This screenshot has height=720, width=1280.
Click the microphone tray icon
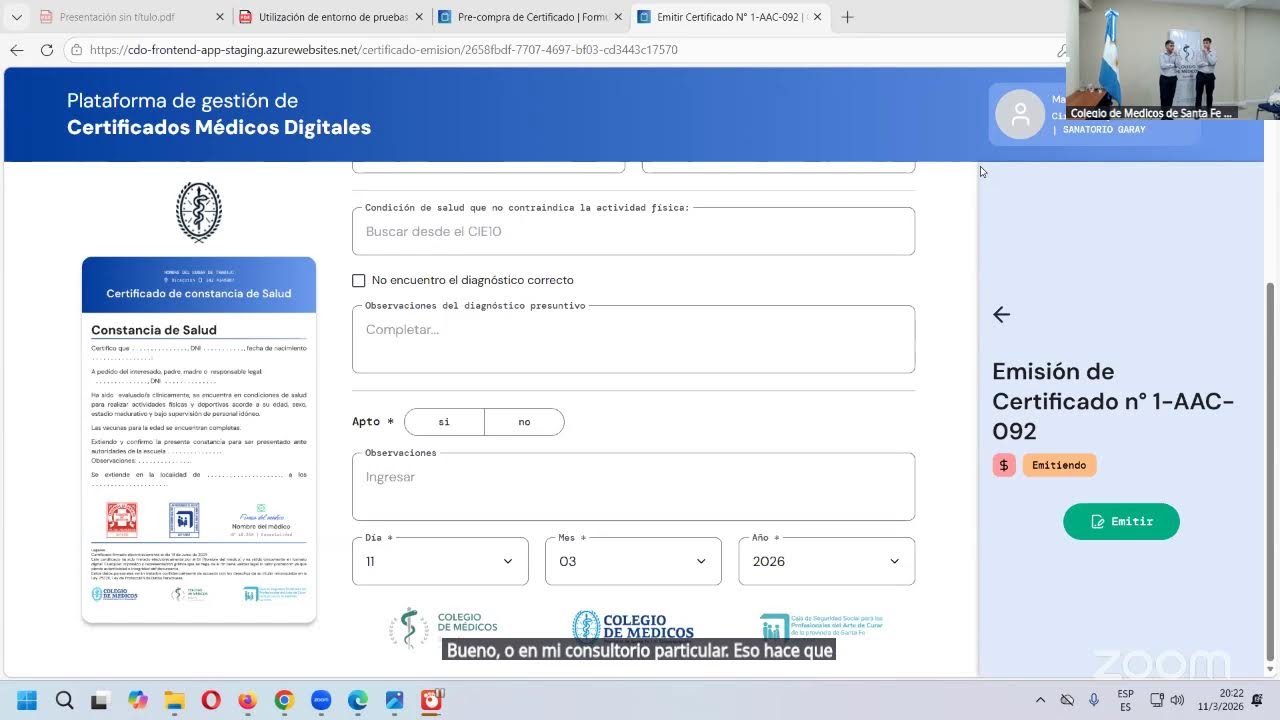pos(1094,700)
